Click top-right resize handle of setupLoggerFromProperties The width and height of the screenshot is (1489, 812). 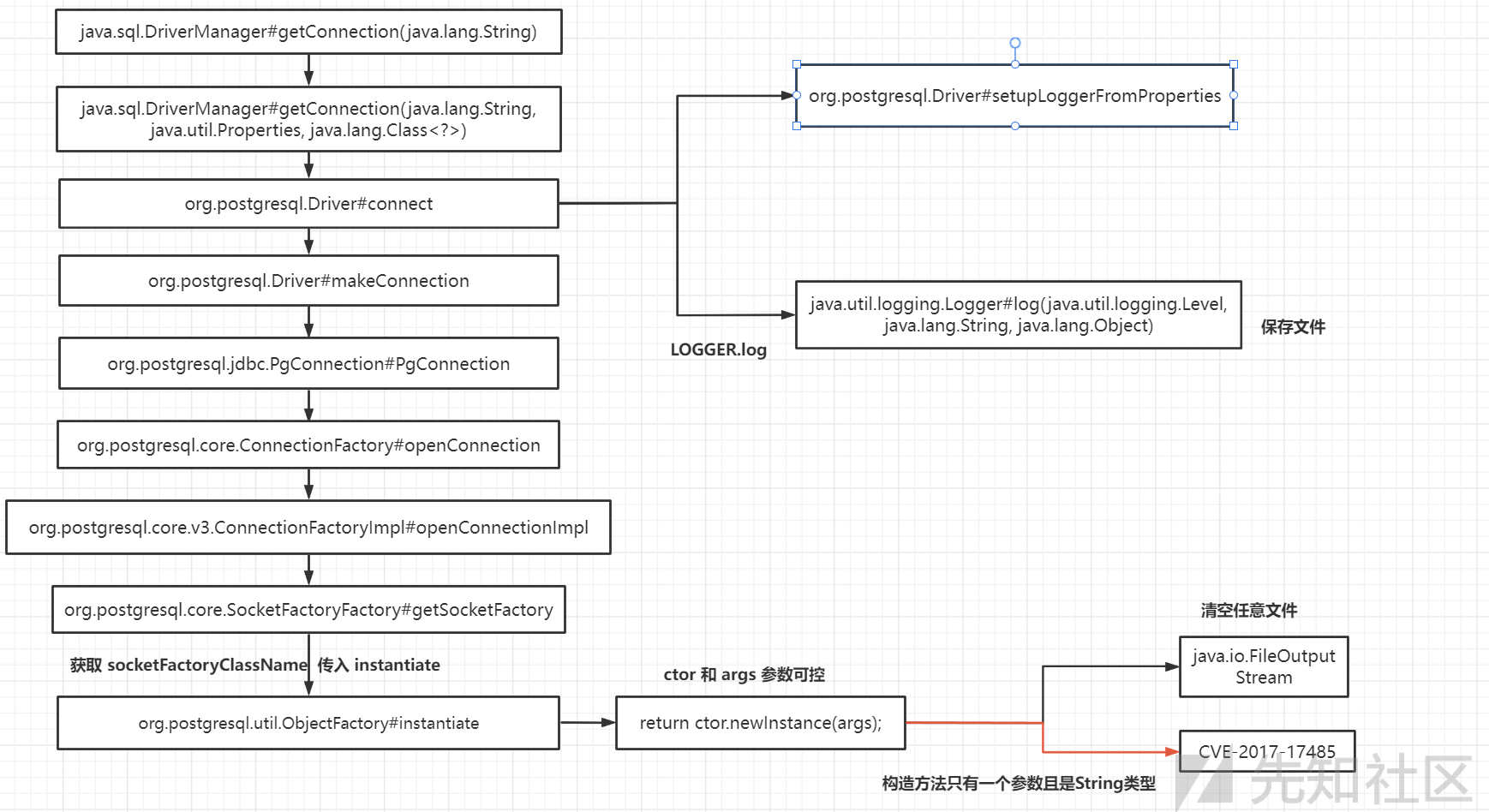1234,64
